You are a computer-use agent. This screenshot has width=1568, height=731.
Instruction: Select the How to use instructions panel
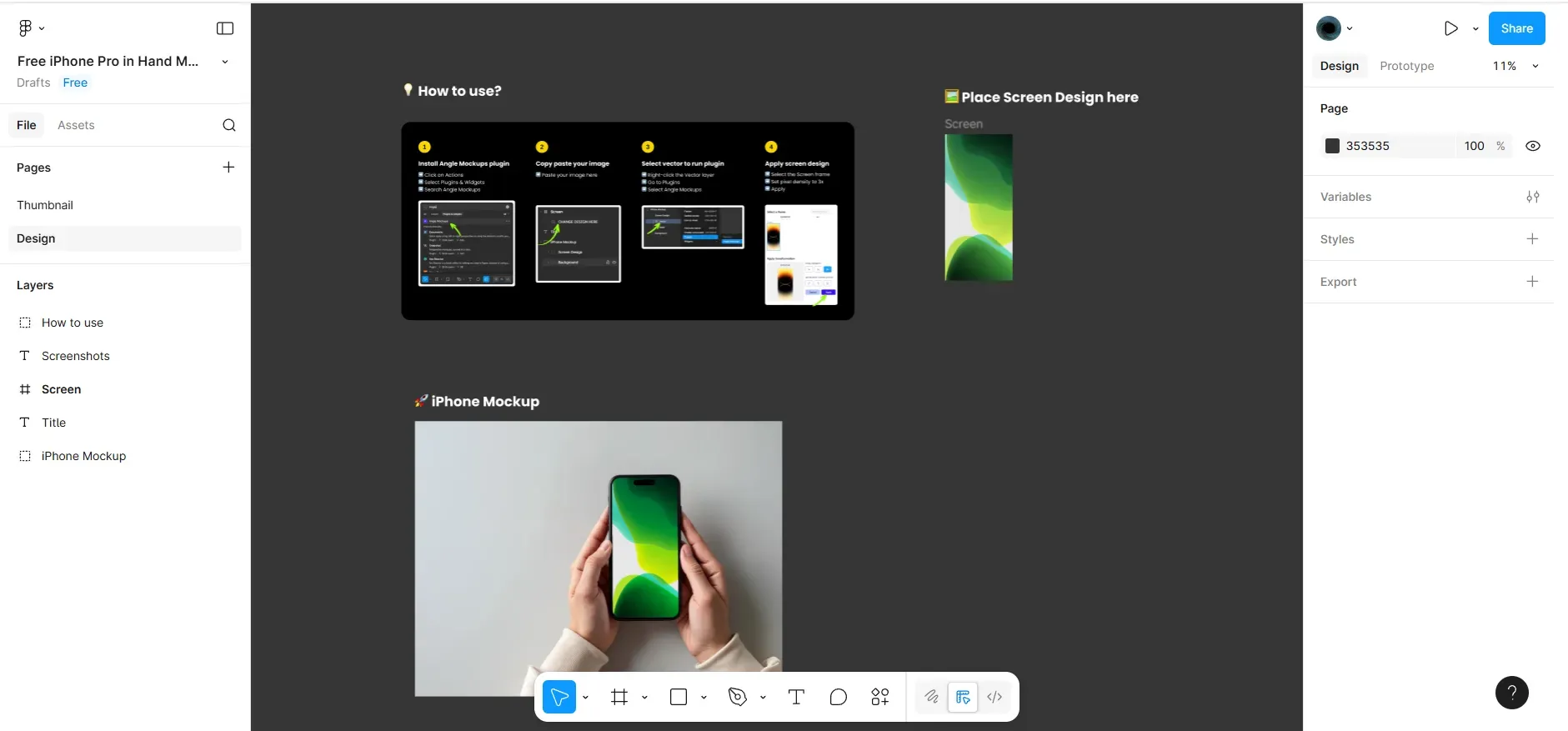(x=628, y=221)
